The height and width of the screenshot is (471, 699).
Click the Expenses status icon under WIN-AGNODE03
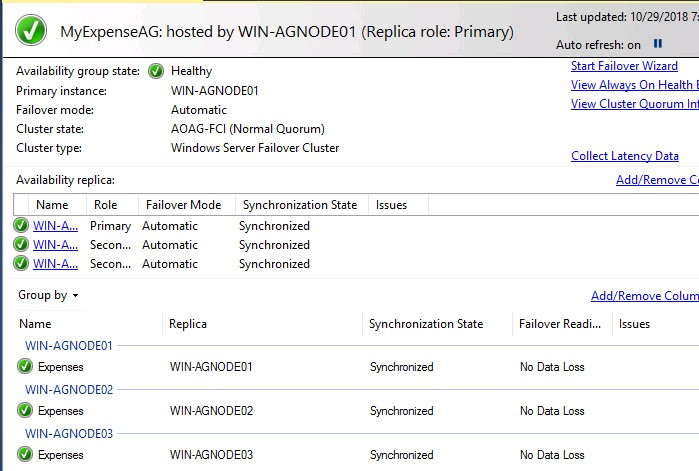point(26,455)
